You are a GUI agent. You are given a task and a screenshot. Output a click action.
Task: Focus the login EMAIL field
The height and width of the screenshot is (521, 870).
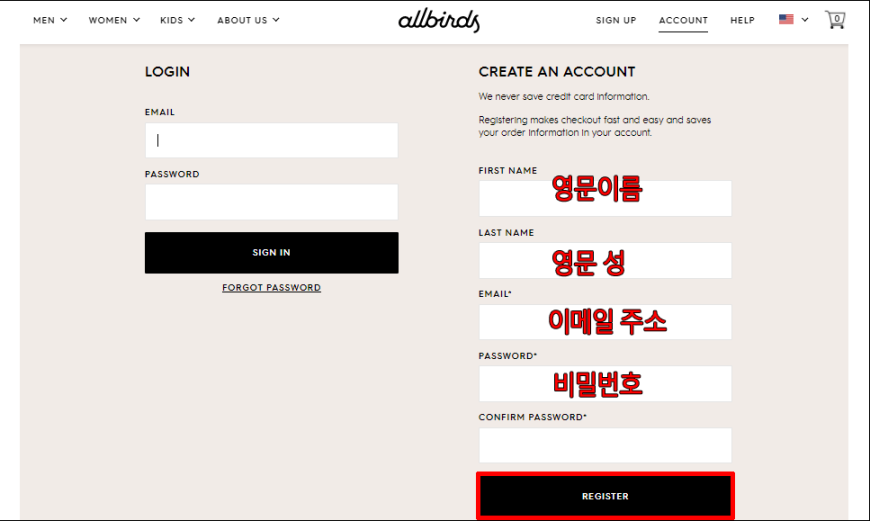point(271,140)
